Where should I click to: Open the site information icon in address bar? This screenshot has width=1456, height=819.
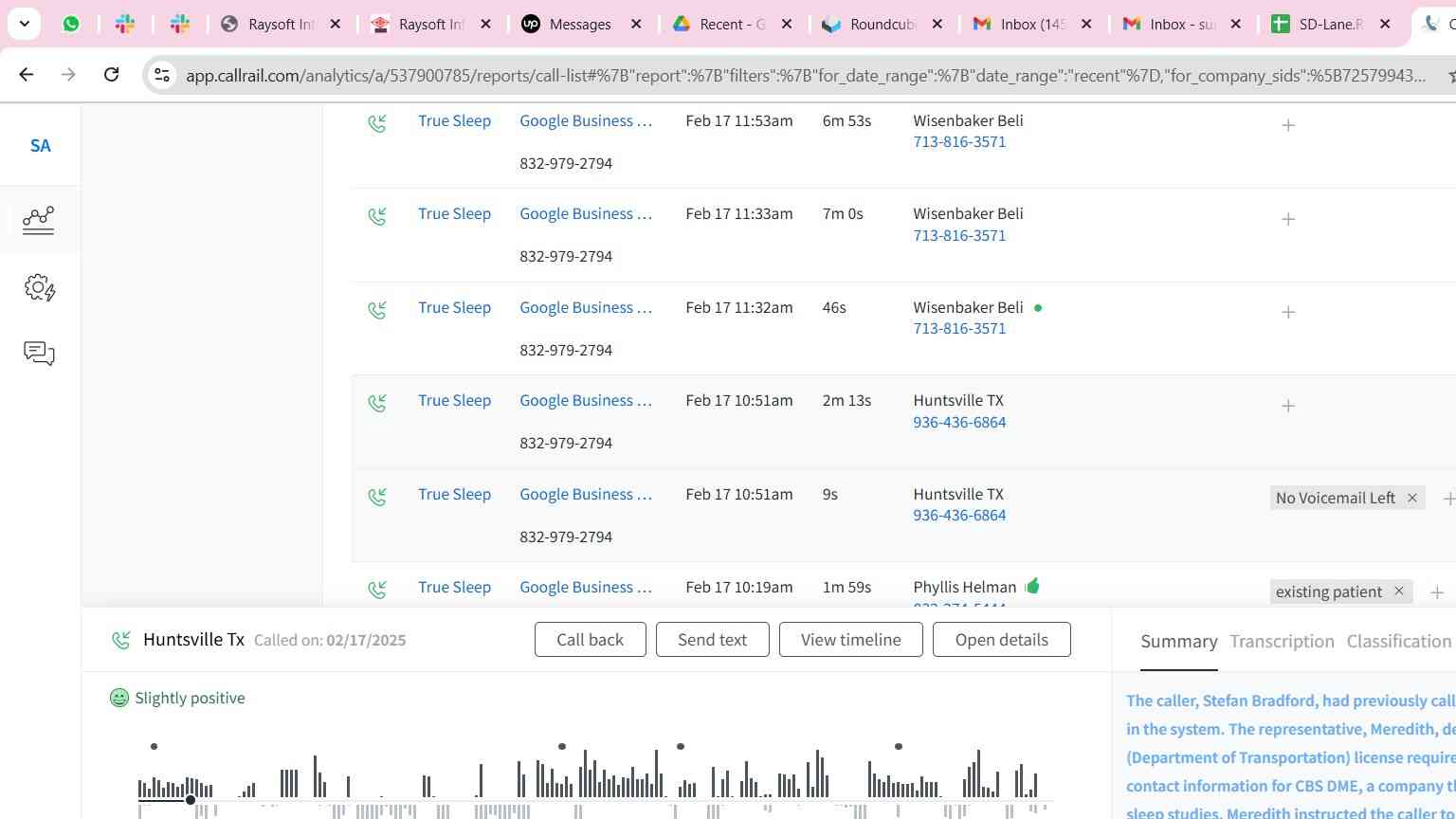[x=162, y=75]
